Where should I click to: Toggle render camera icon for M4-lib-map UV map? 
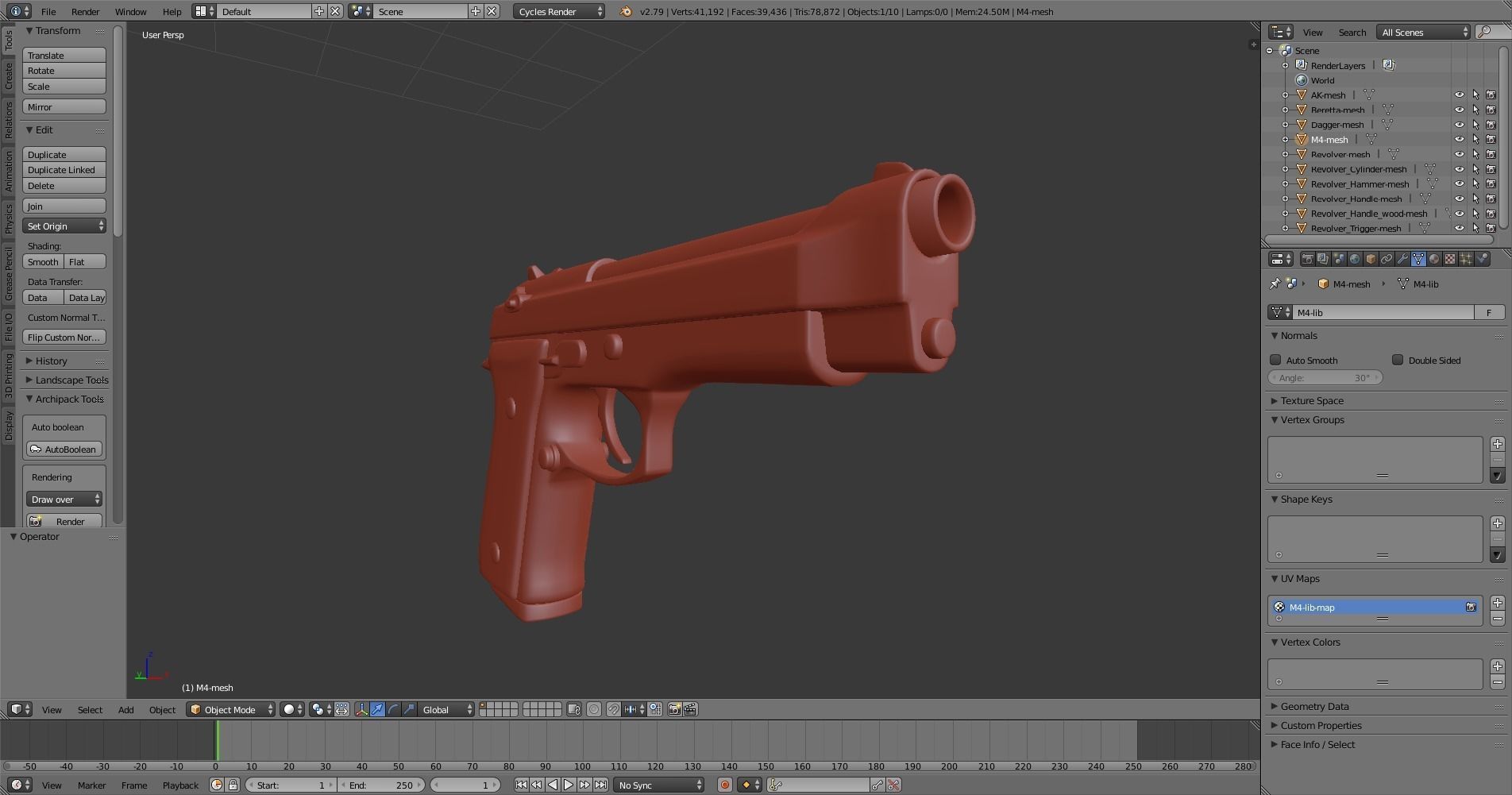pyautogui.click(x=1471, y=607)
